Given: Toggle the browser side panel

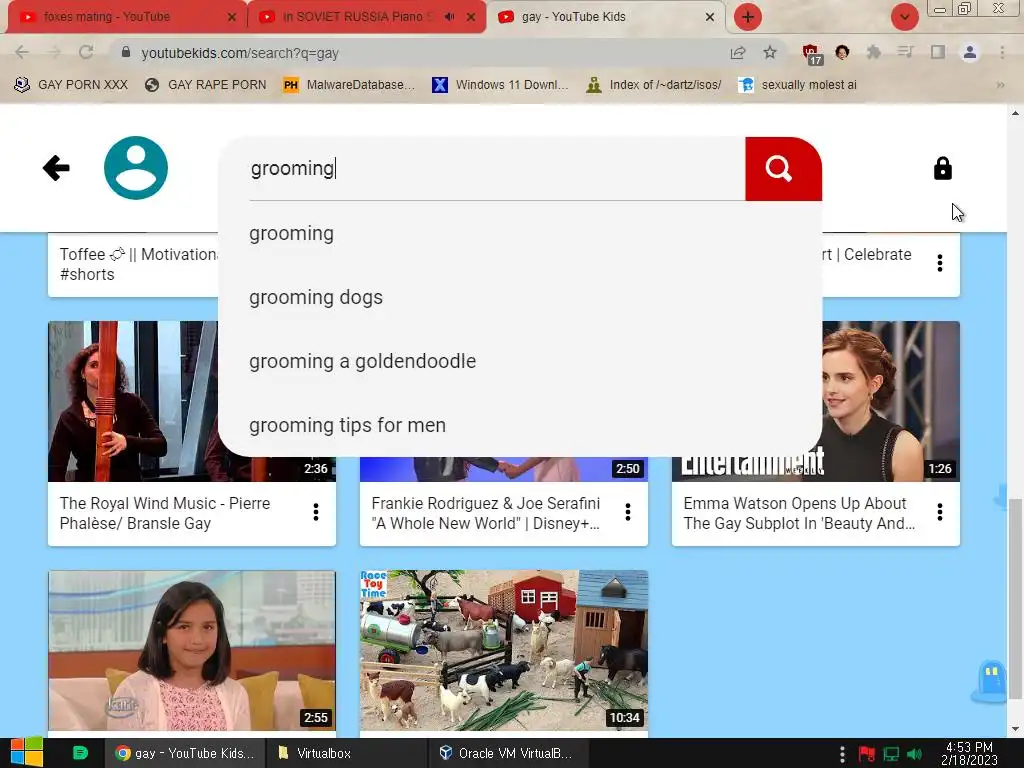Looking at the screenshot, I should click(x=938, y=52).
